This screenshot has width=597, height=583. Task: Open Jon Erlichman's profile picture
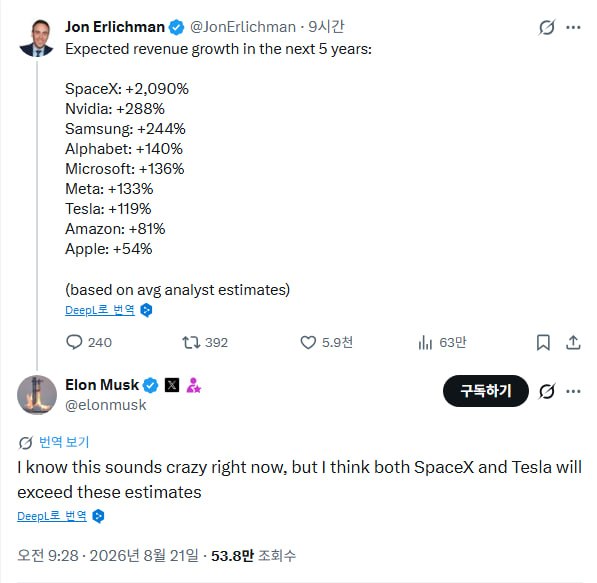tap(37, 38)
